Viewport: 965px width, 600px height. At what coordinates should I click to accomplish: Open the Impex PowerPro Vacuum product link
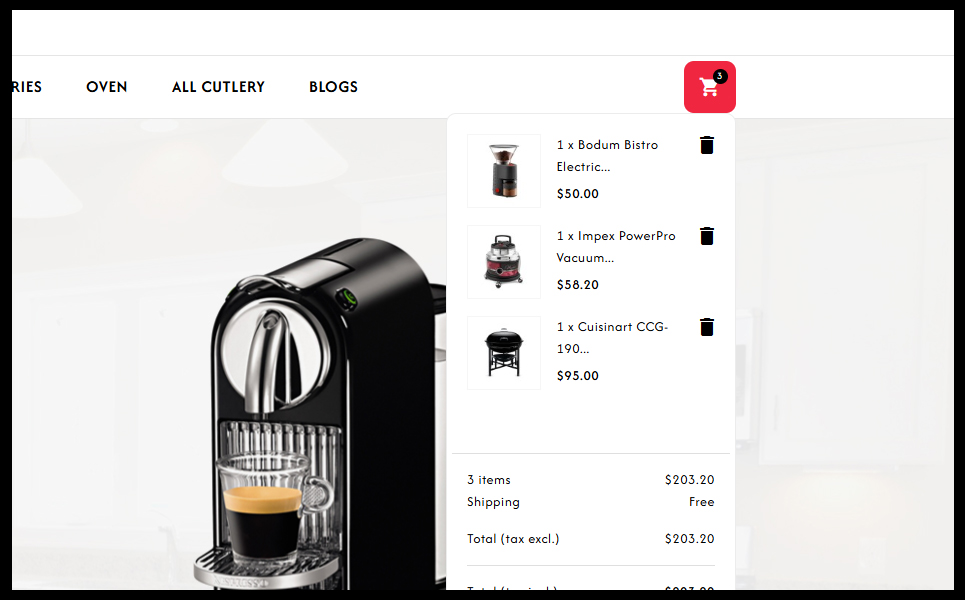pos(616,247)
